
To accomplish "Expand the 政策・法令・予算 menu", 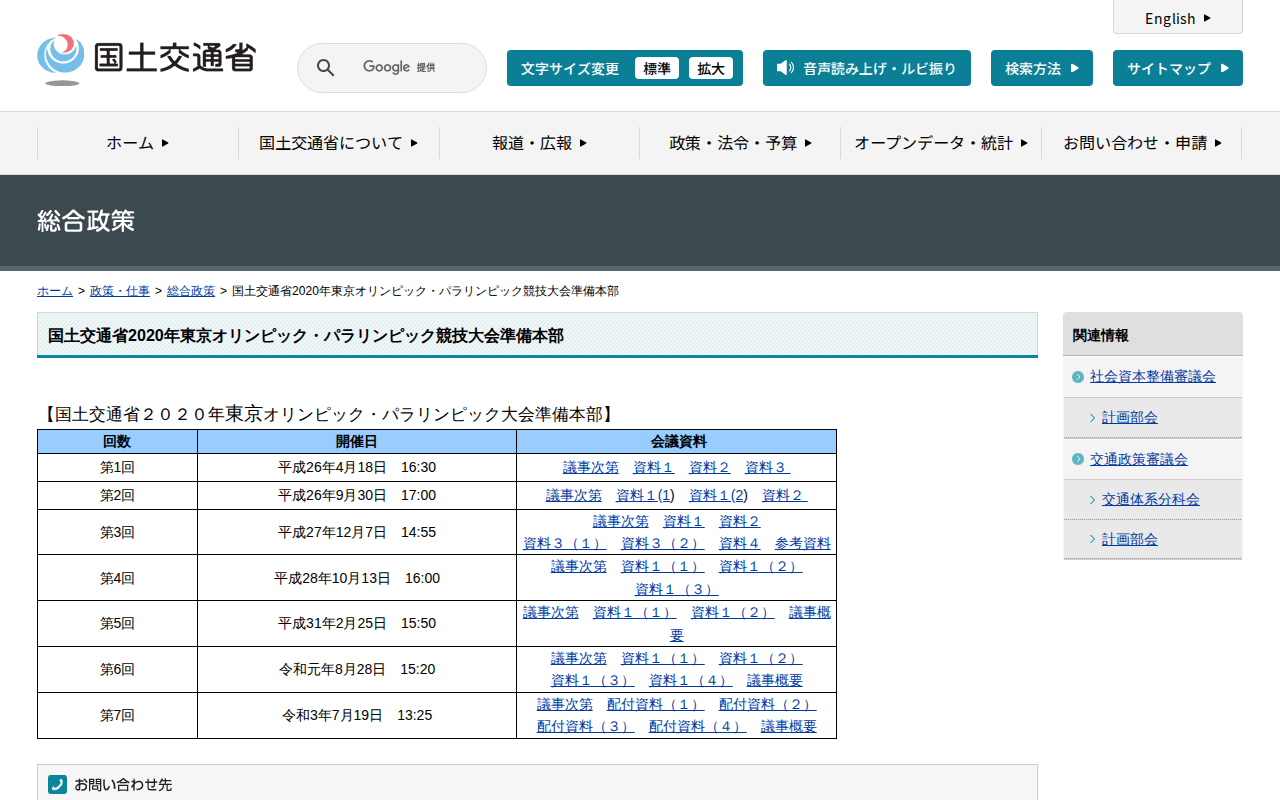I will pos(740,143).
